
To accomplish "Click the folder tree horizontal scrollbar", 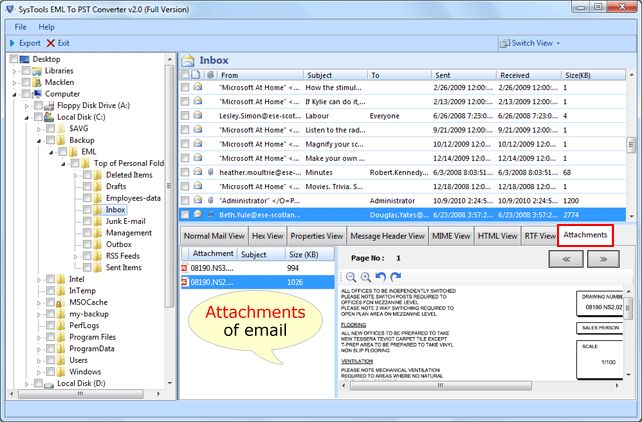I will [x=81, y=394].
